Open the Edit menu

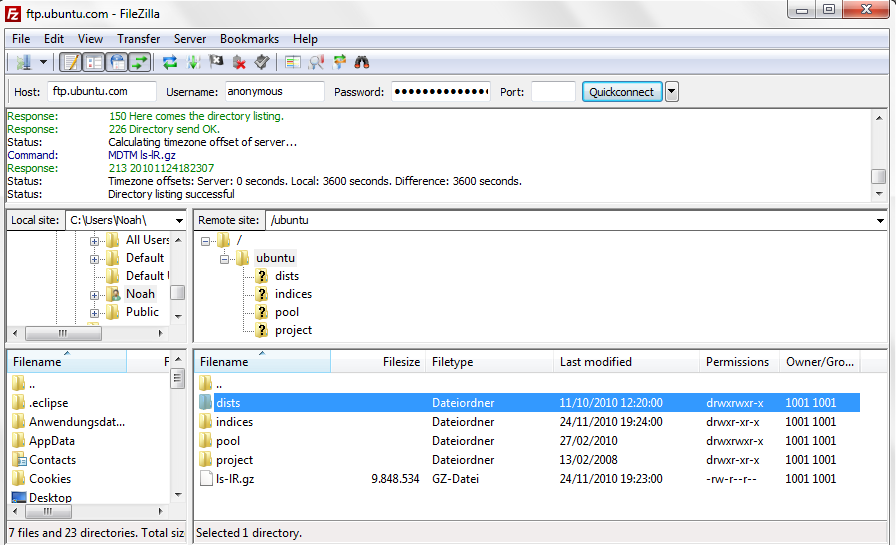pos(54,39)
